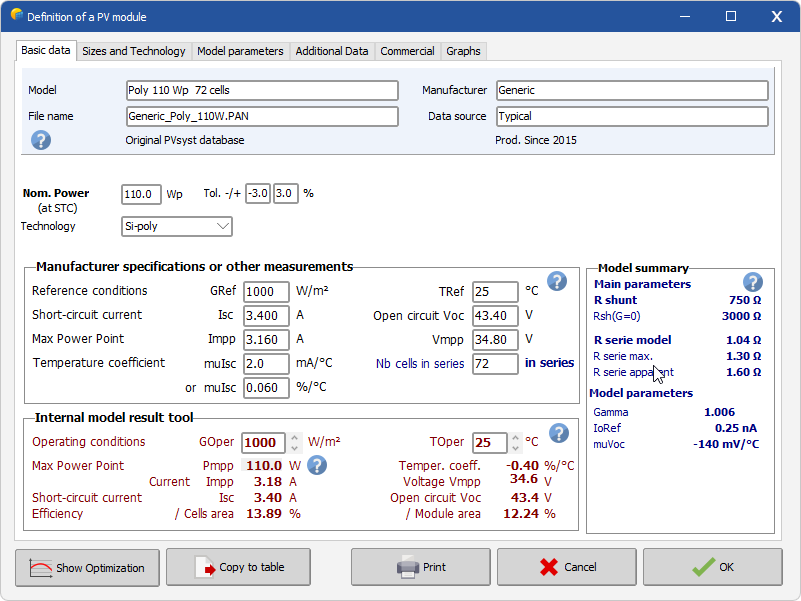
Task: Click the R serie apparent value
Action: (x=746, y=371)
